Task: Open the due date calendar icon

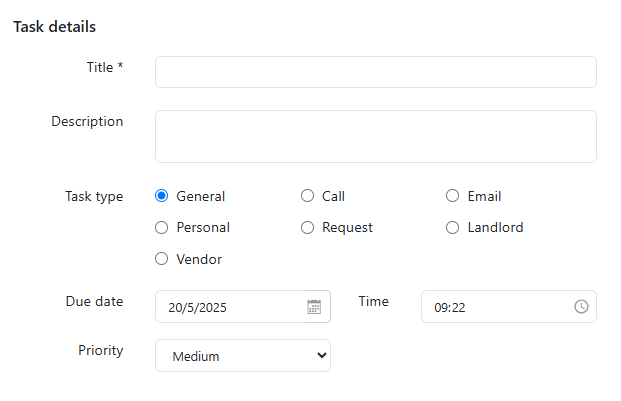Action: pos(314,307)
